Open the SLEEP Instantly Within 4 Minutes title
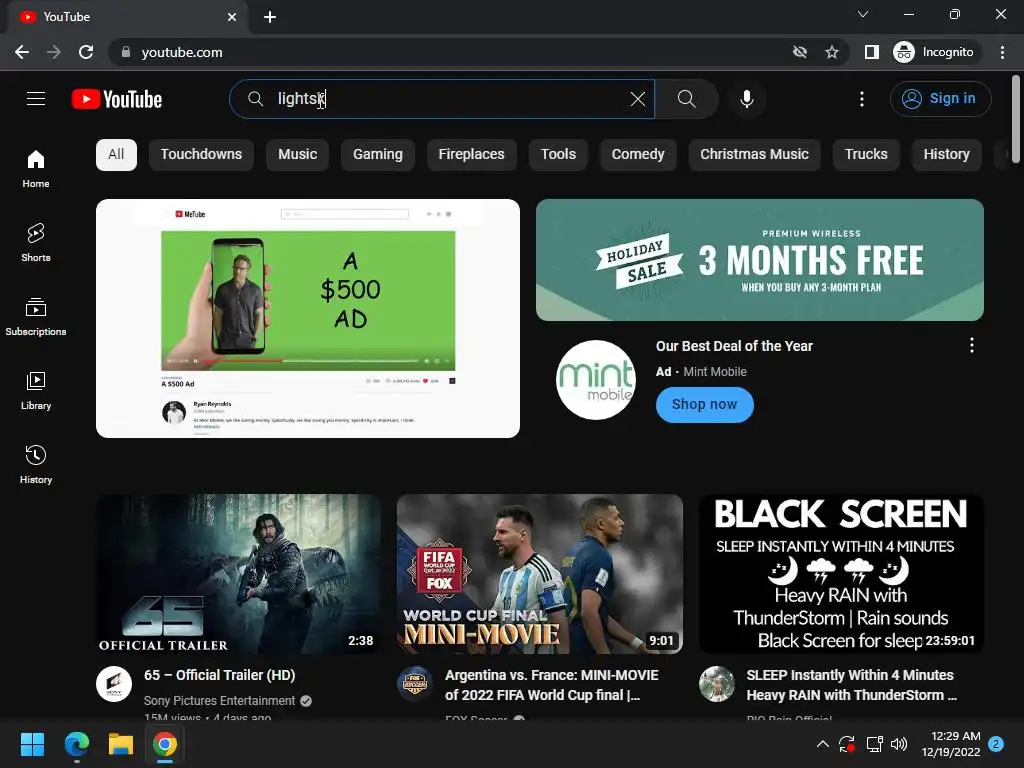The width and height of the screenshot is (1024, 768). point(851,685)
